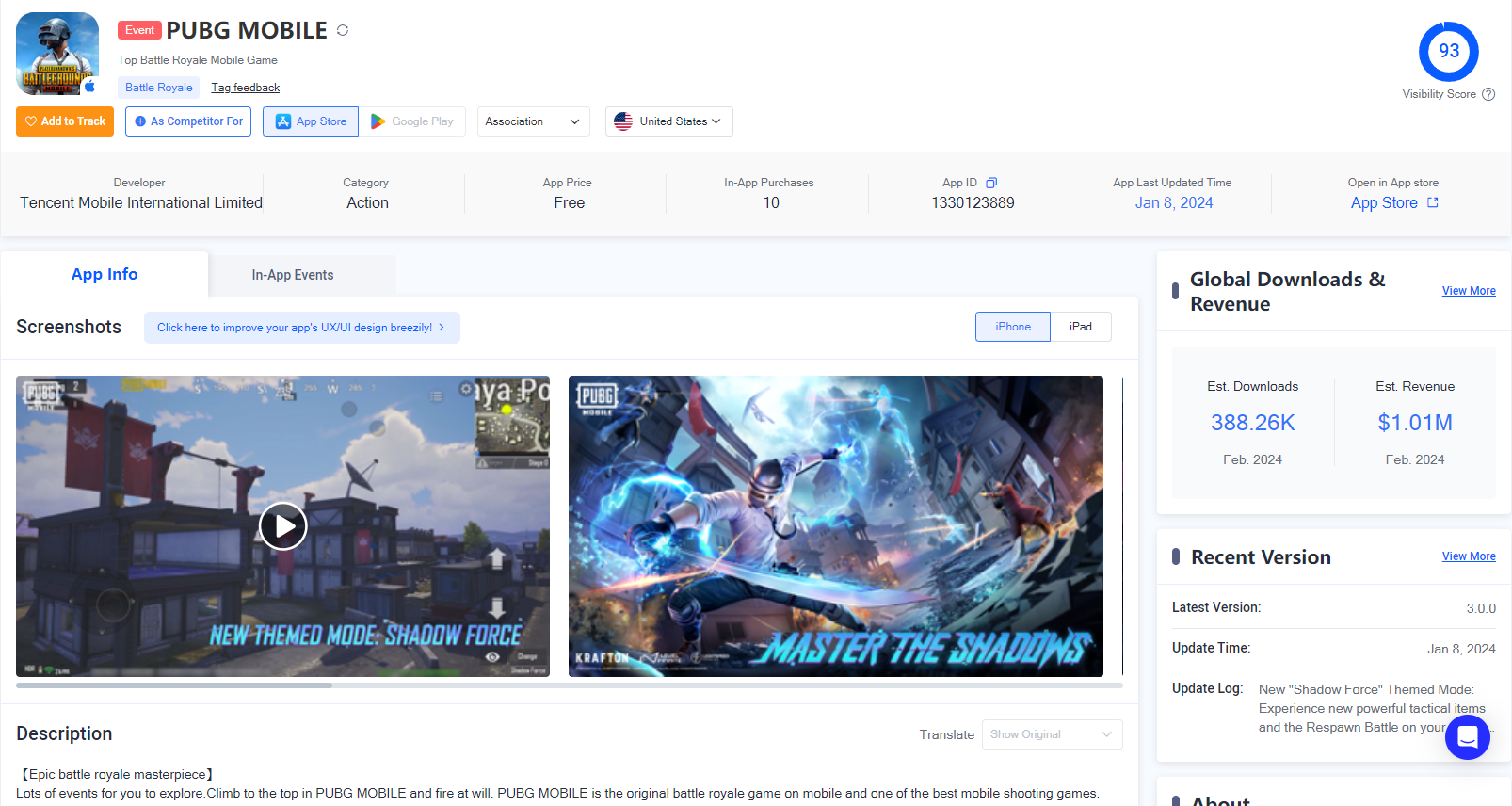The image size is (1512, 806).
Task: Click the refresh icon beside PUBG MOBILE title
Action: pos(343,30)
